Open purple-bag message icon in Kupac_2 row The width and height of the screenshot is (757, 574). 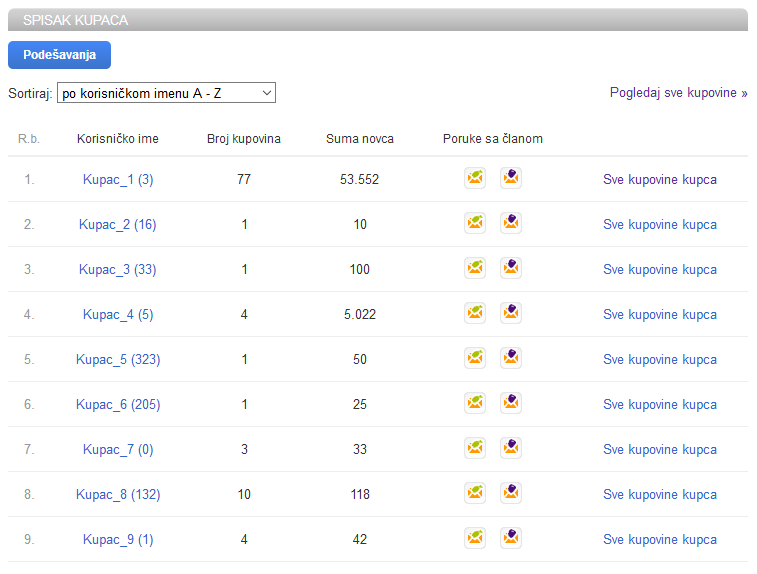point(511,223)
